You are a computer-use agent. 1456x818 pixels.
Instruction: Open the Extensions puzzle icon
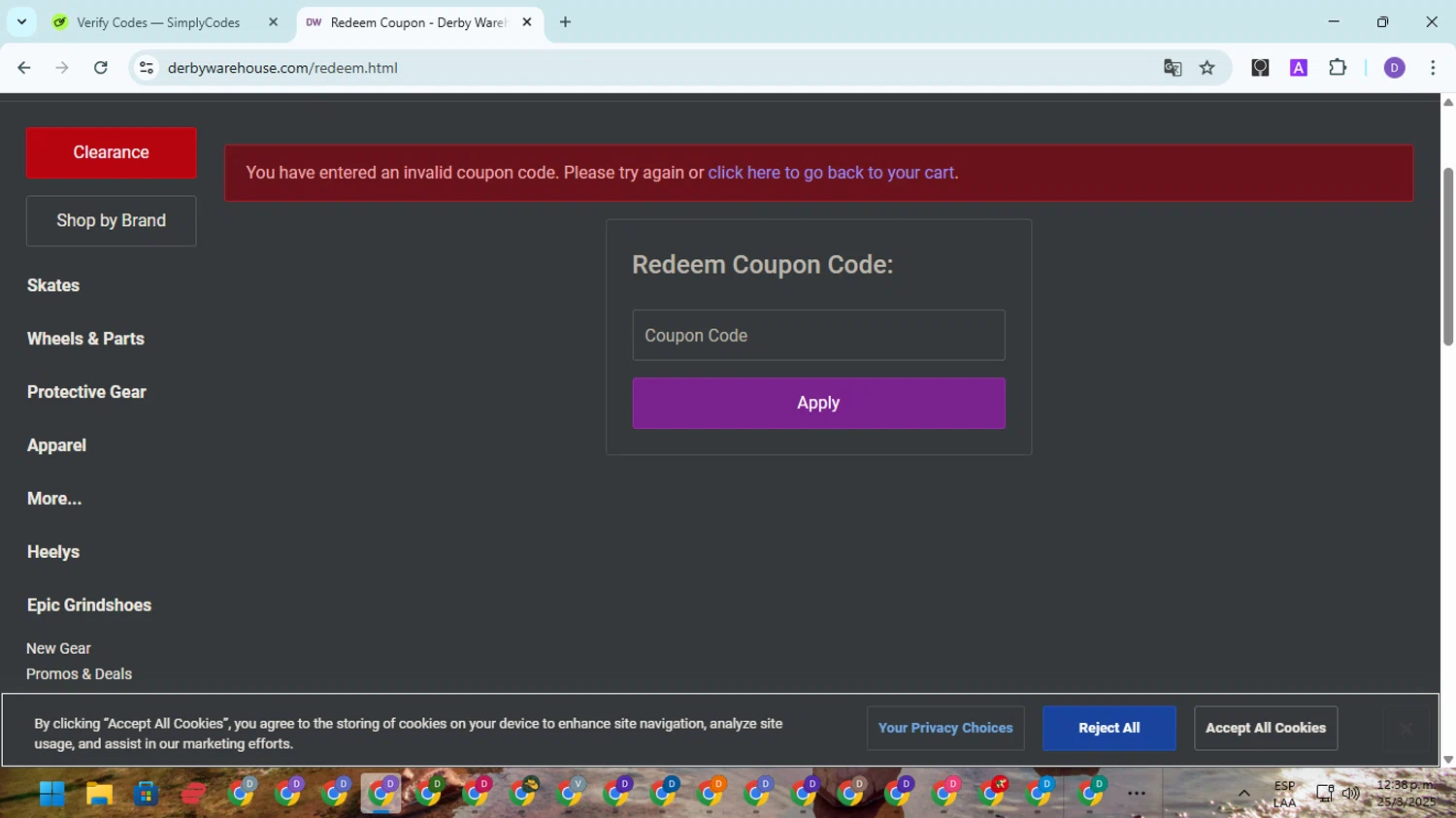1338,68
